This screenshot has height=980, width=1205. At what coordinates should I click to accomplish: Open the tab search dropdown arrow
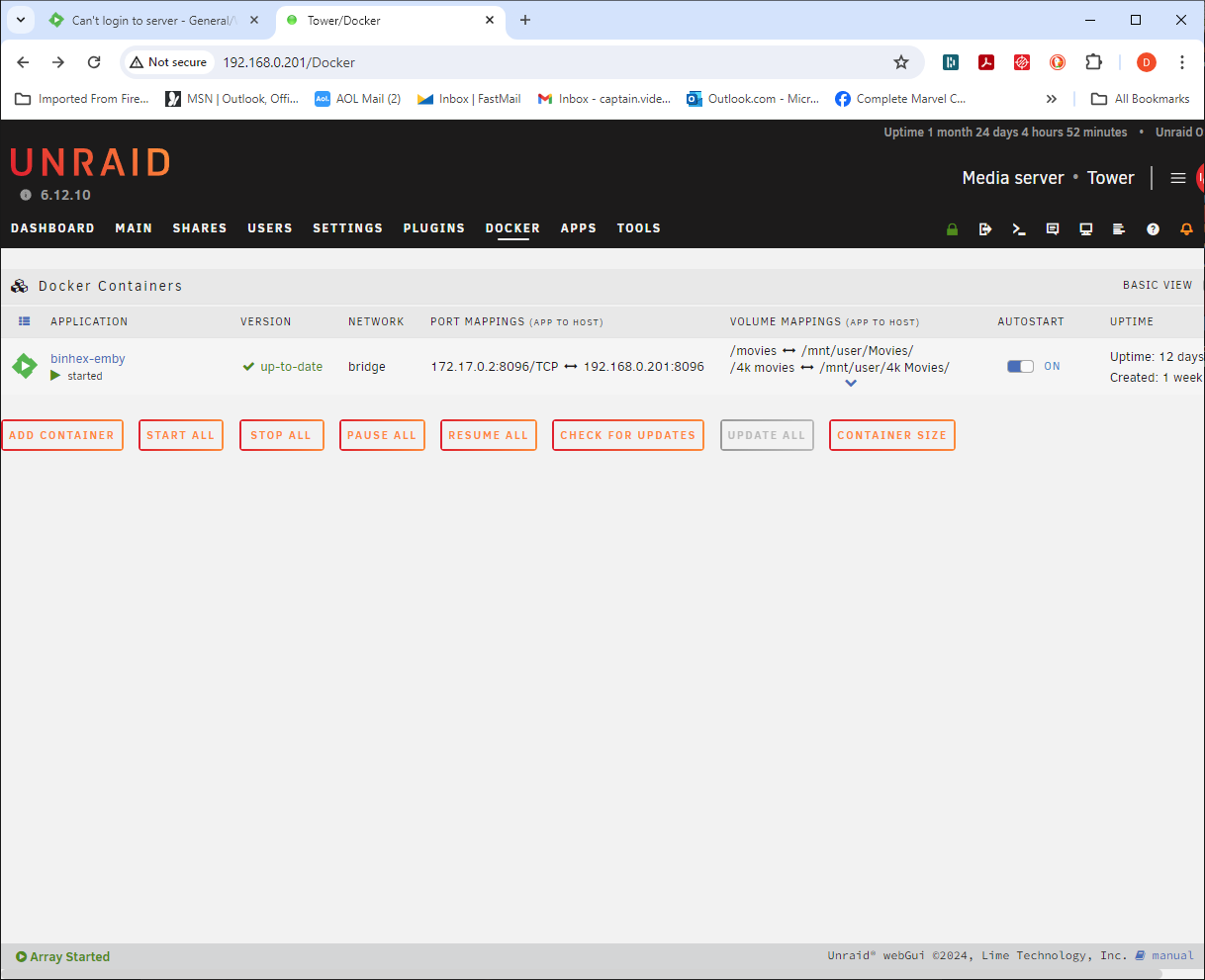(x=21, y=20)
